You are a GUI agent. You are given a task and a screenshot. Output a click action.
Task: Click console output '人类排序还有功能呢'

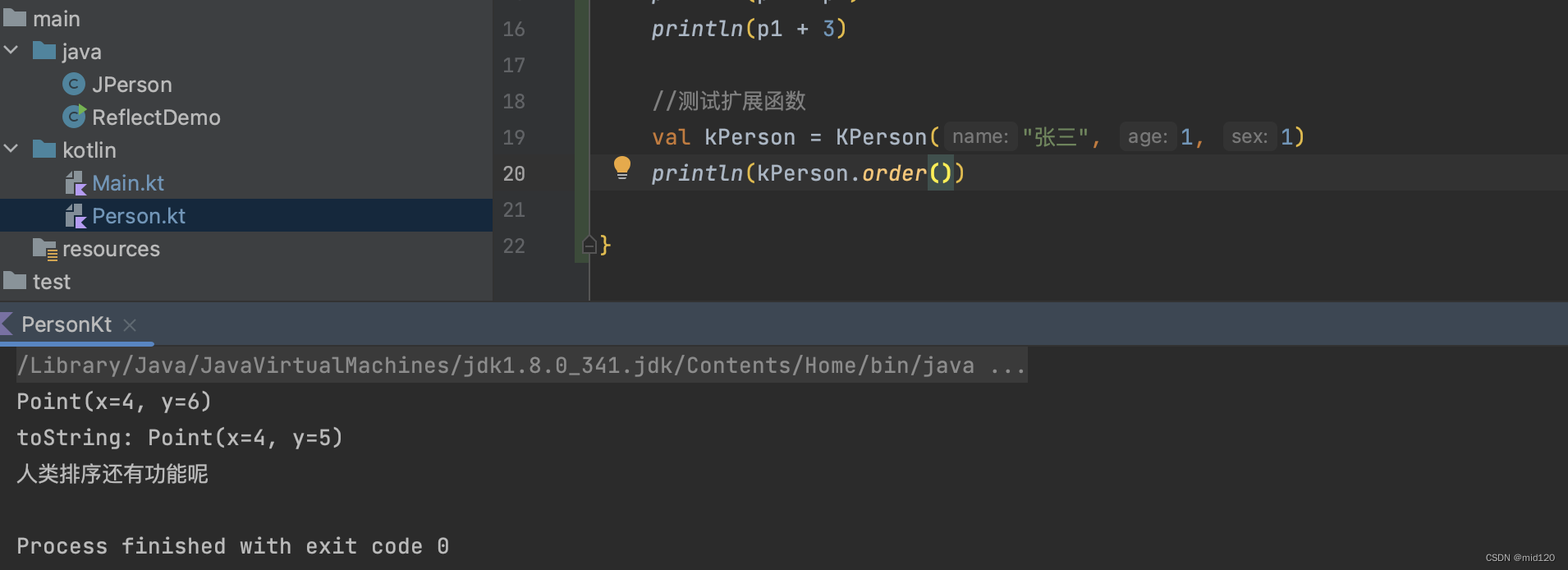click(112, 474)
